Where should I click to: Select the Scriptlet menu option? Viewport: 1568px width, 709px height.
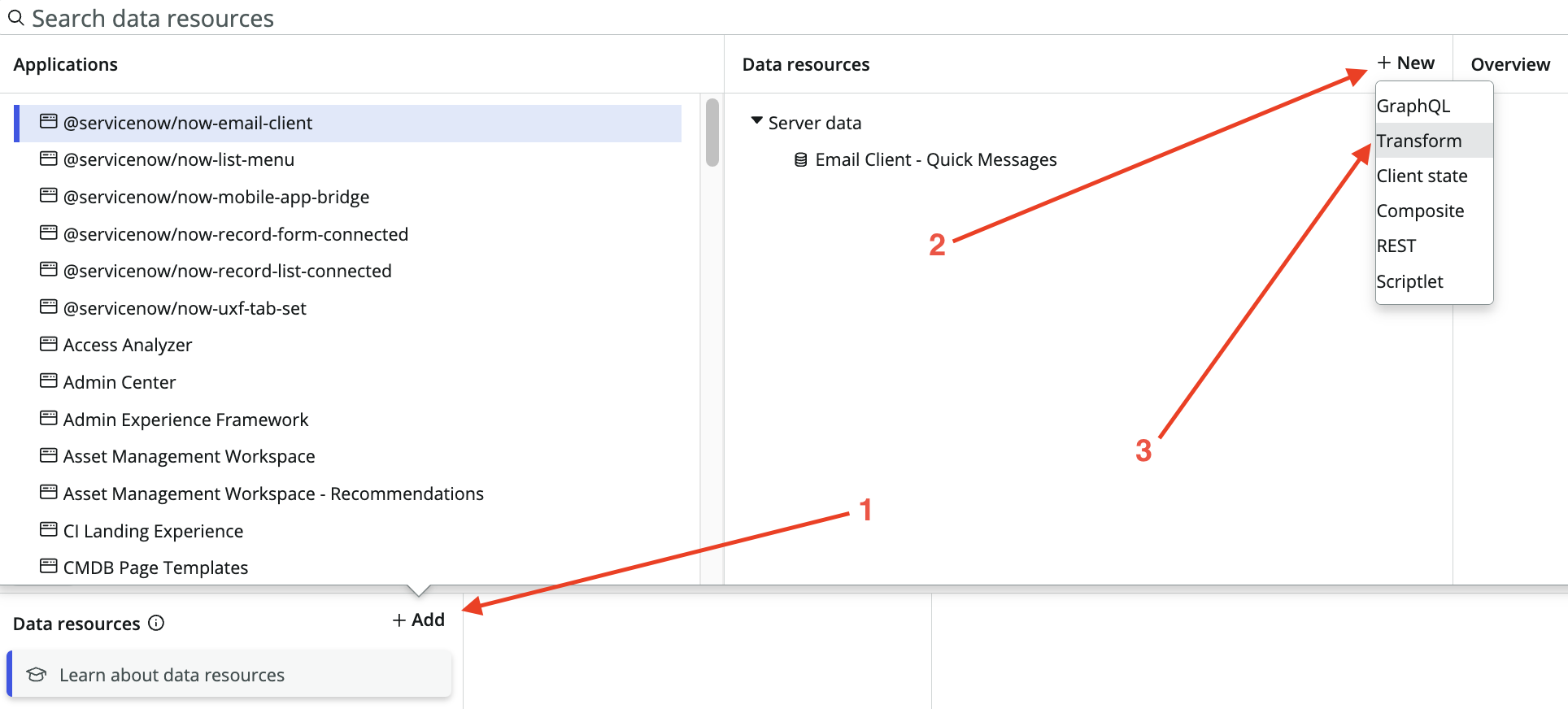(x=1434, y=281)
